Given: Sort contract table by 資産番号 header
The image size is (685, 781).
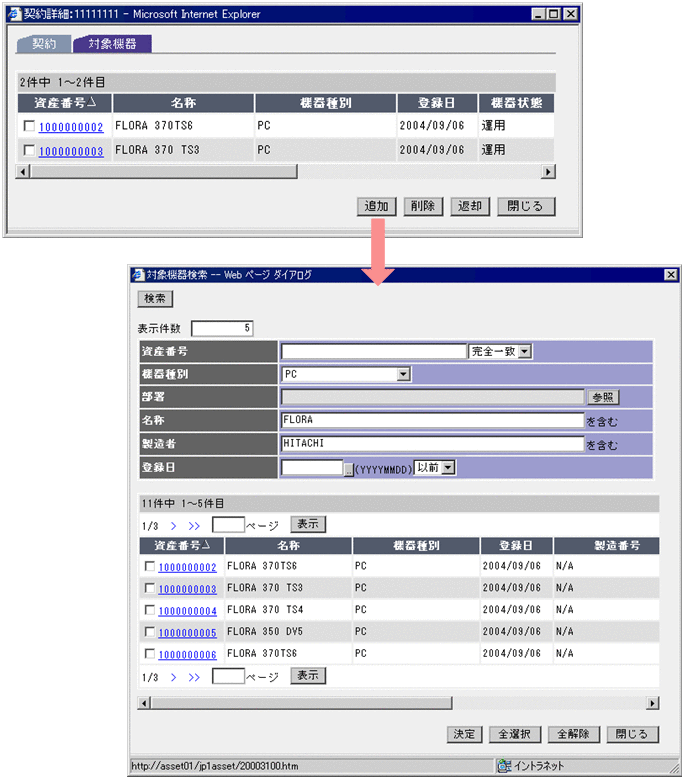Looking at the screenshot, I should (x=65, y=103).
